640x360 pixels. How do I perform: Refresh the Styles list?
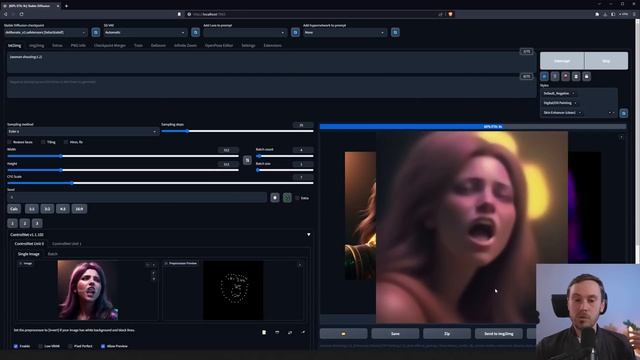click(x=623, y=113)
